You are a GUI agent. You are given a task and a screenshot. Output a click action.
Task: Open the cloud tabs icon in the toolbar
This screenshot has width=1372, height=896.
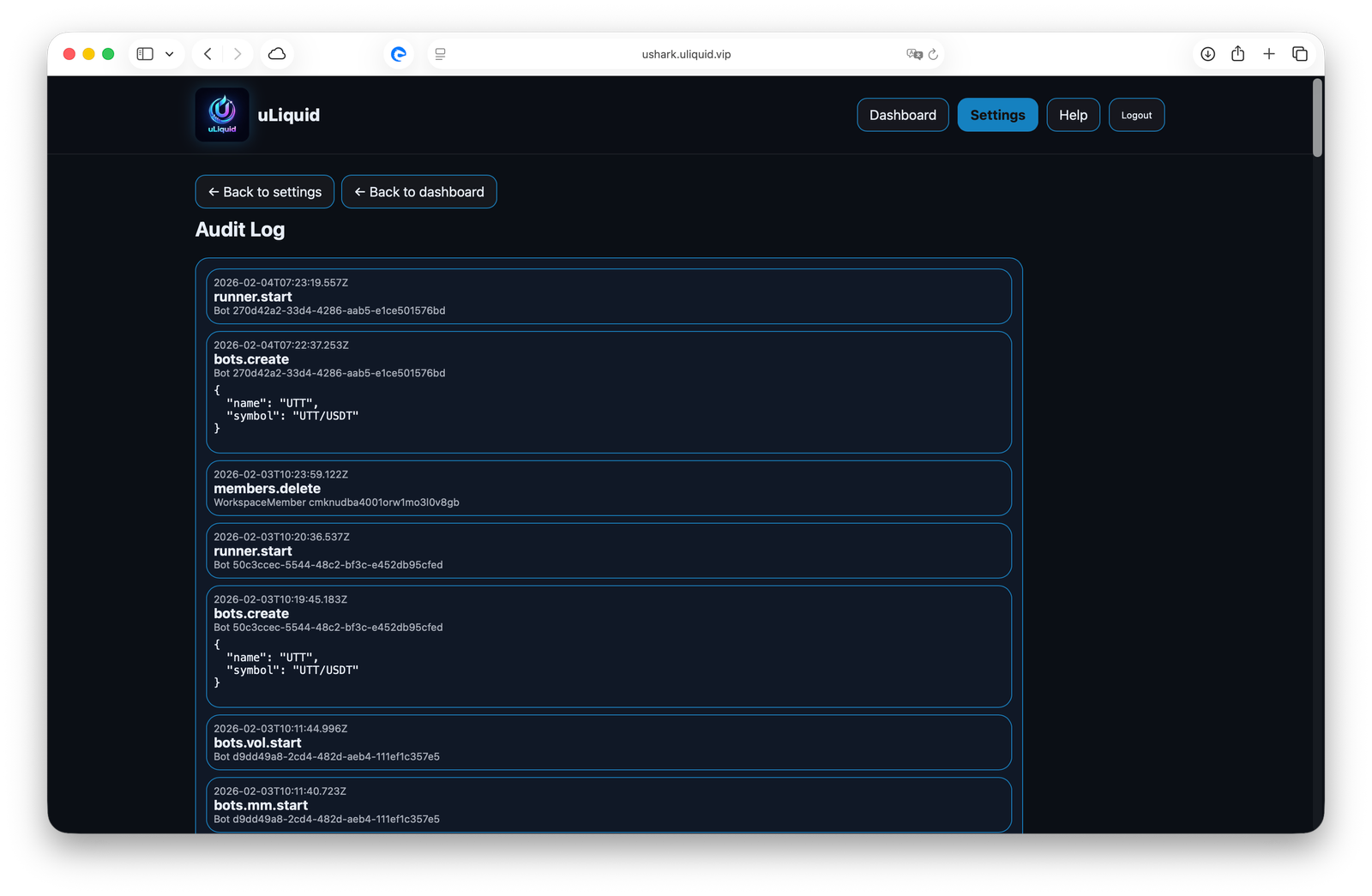[x=276, y=53]
